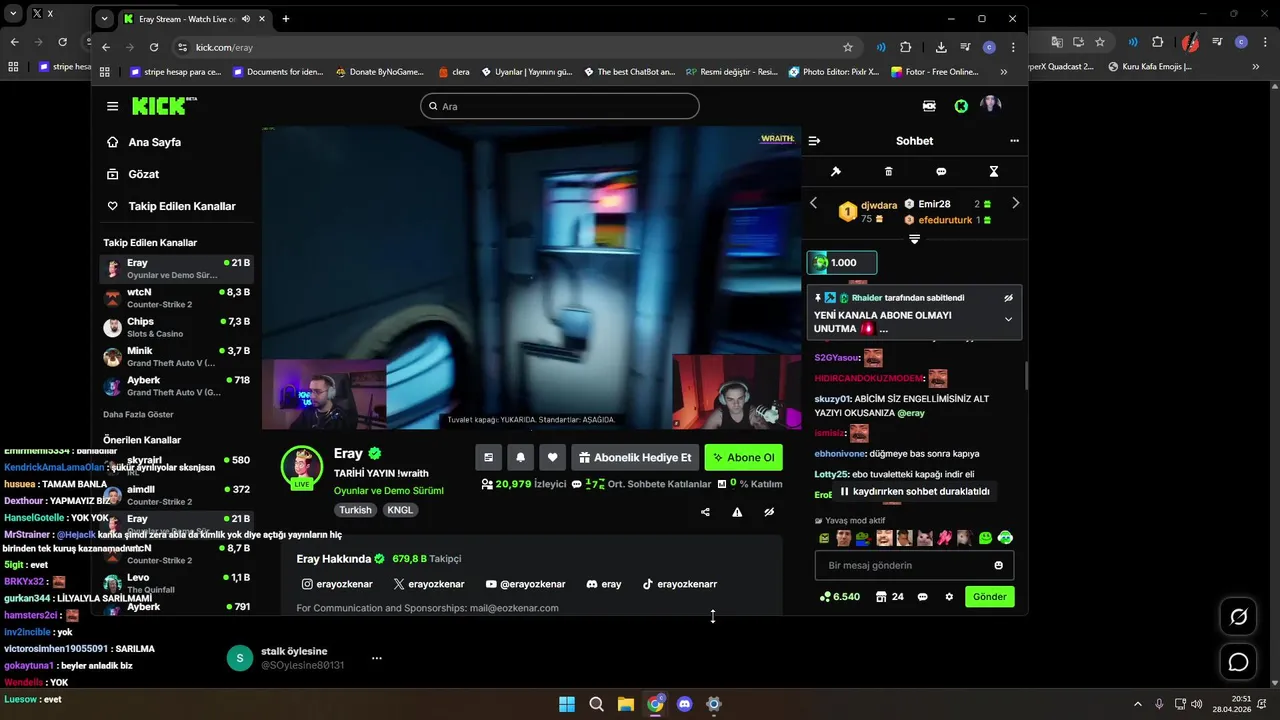Show next gift leaderboard page
Screen dimensions: 1280x720
pos(1015,203)
